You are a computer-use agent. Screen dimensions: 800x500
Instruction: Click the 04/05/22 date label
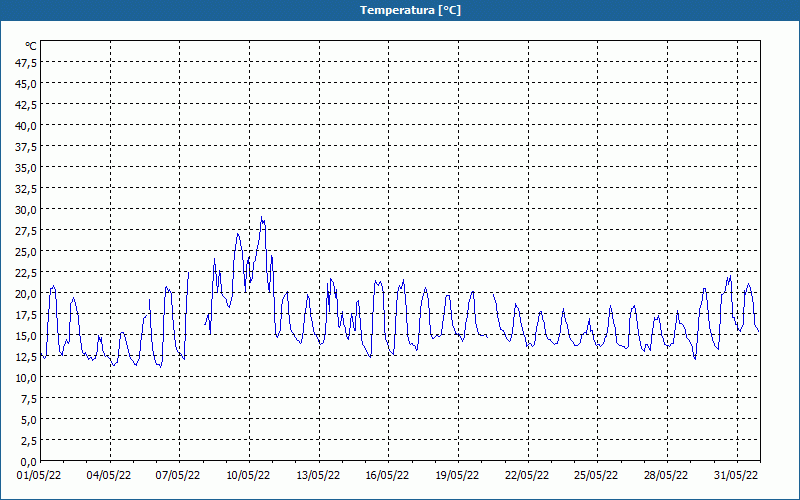pyautogui.click(x=109, y=476)
